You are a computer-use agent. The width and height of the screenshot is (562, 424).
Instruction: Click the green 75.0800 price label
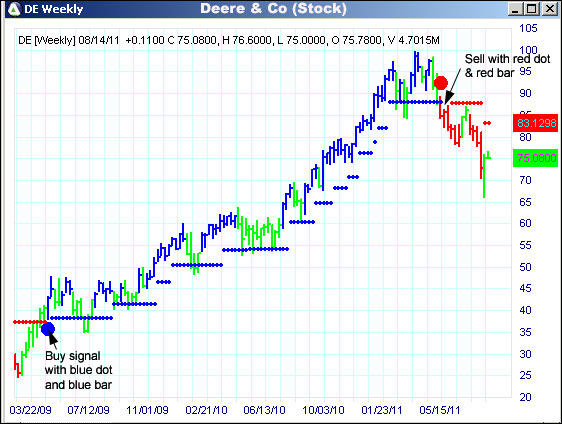click(x=535, y=158)
